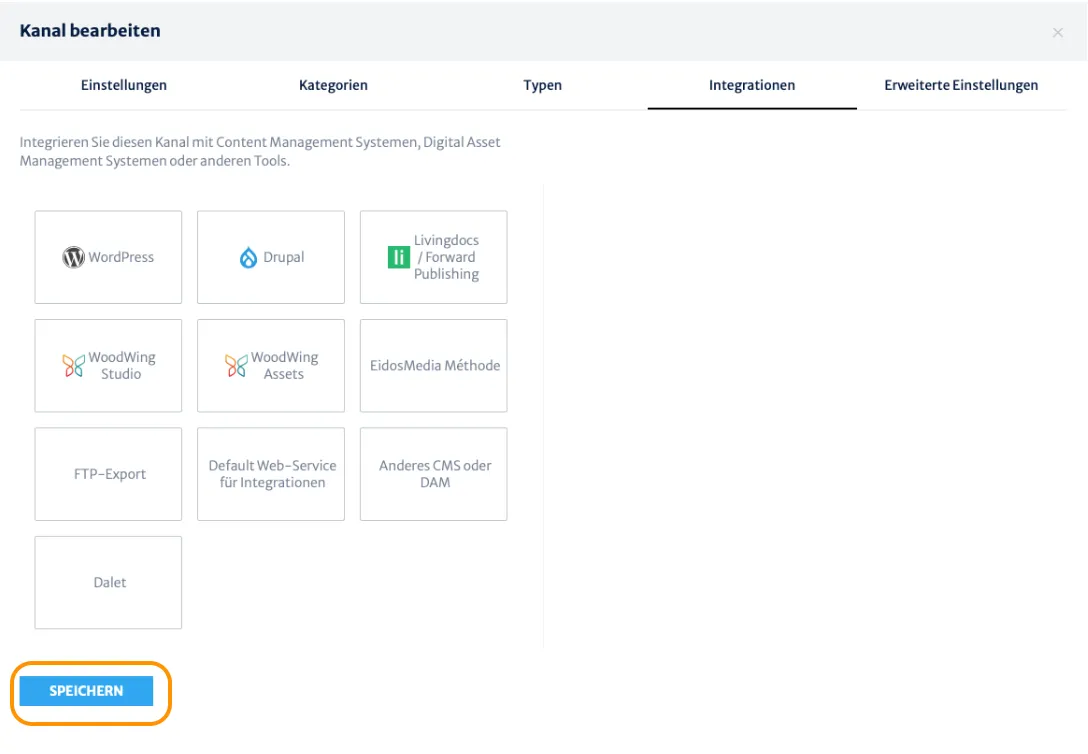Open the Kategorien tab
This screenshot has width=1088, height=754.
(333, 85)
